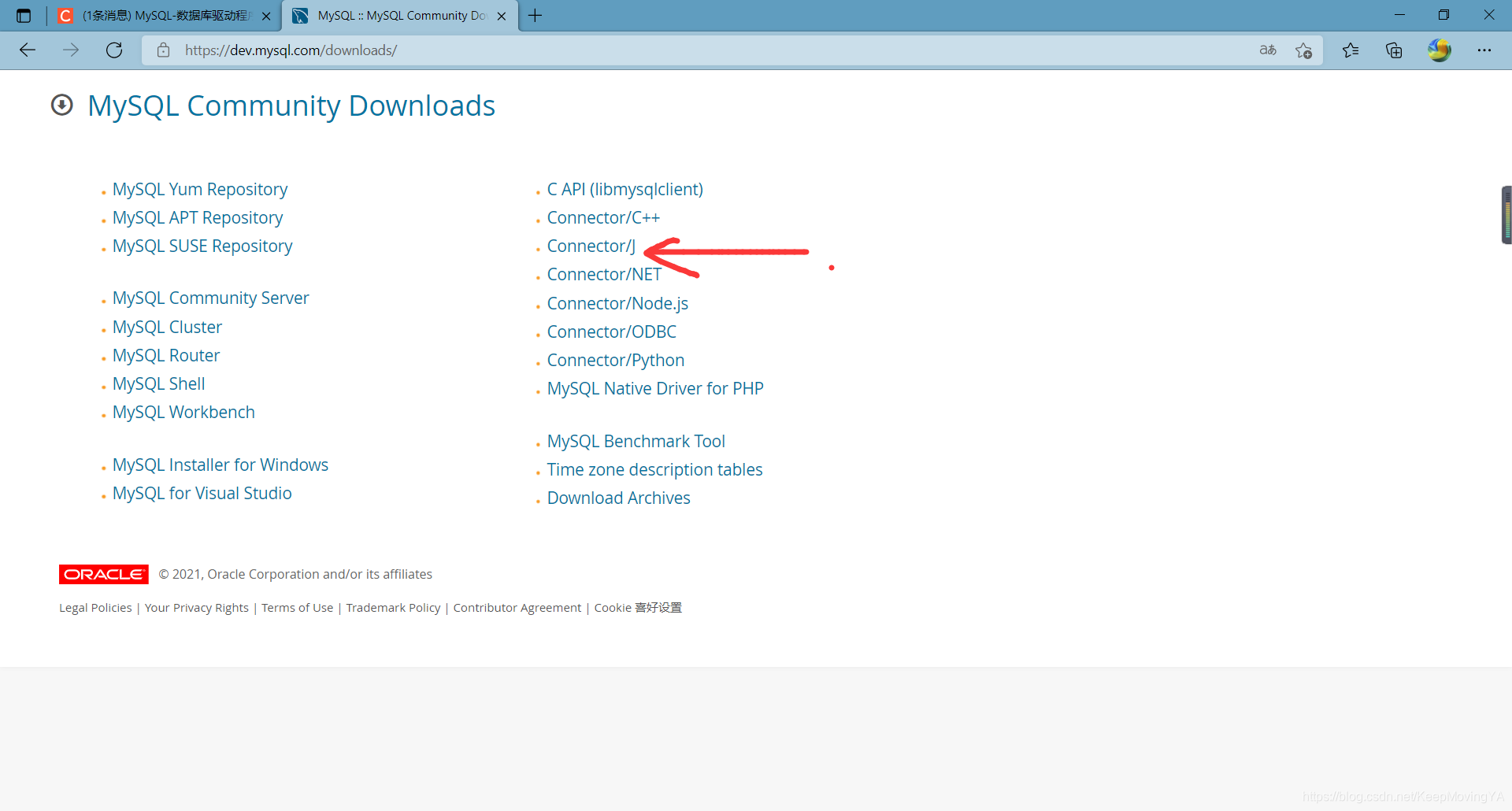Open MySQL for Visual Studio link
This screenshot has height=811, width=1512.
(202, 494)
